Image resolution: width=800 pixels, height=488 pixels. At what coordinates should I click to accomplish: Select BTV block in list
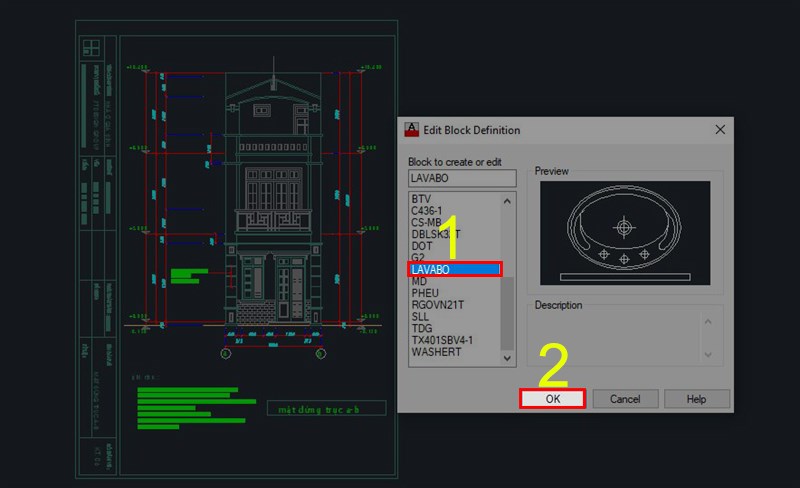[x=421, y=199]
